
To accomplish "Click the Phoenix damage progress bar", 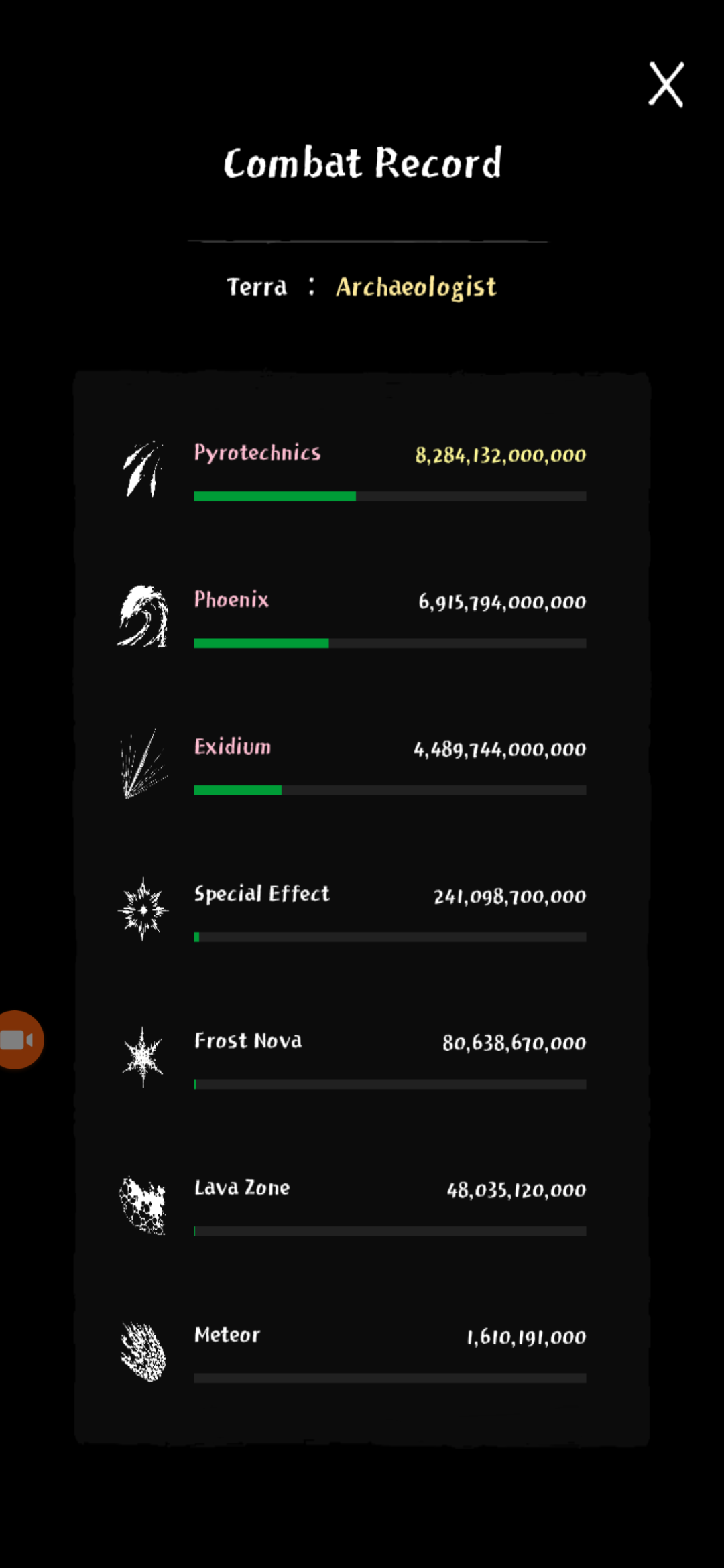I will click(389, 643).
